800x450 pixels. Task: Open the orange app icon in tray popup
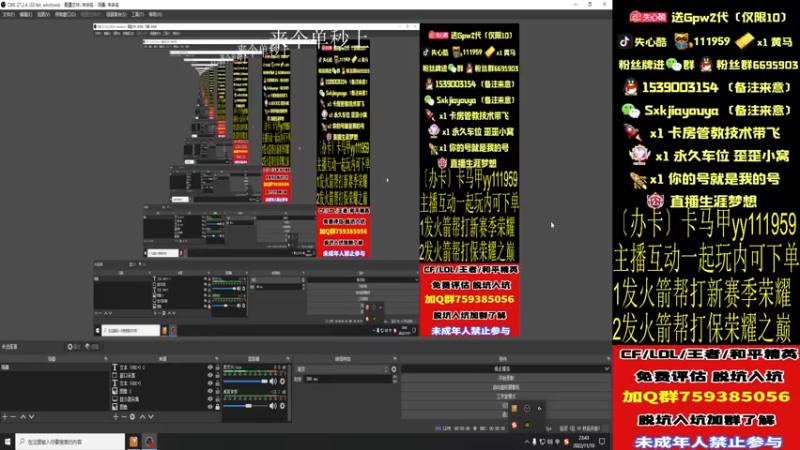(x=514, y=409)
